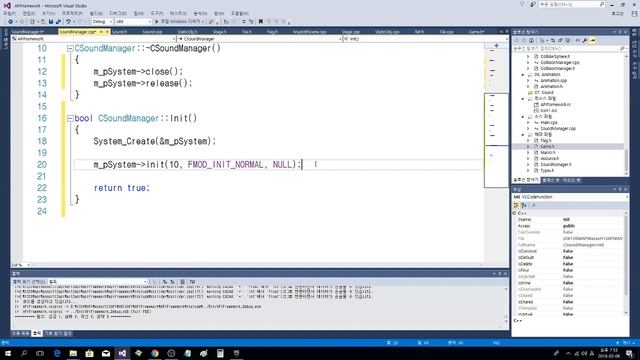Open the CSoundManager class scope dropdown
This screenshot has width=640, height=360.
259,39
